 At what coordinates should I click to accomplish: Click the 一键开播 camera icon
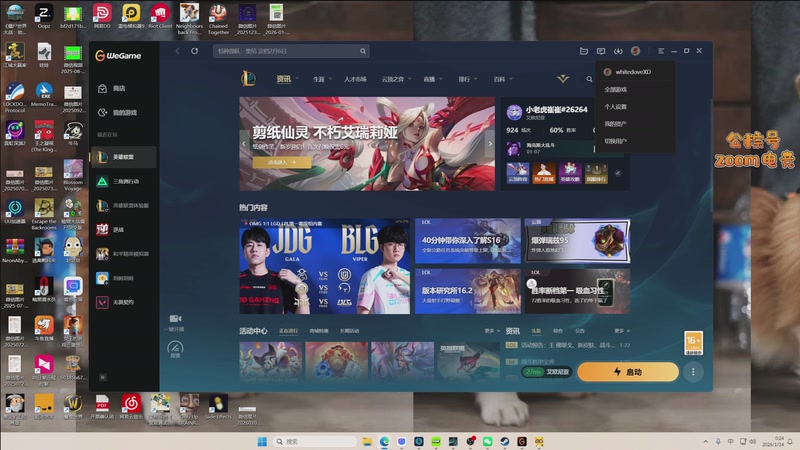point(176,318)
